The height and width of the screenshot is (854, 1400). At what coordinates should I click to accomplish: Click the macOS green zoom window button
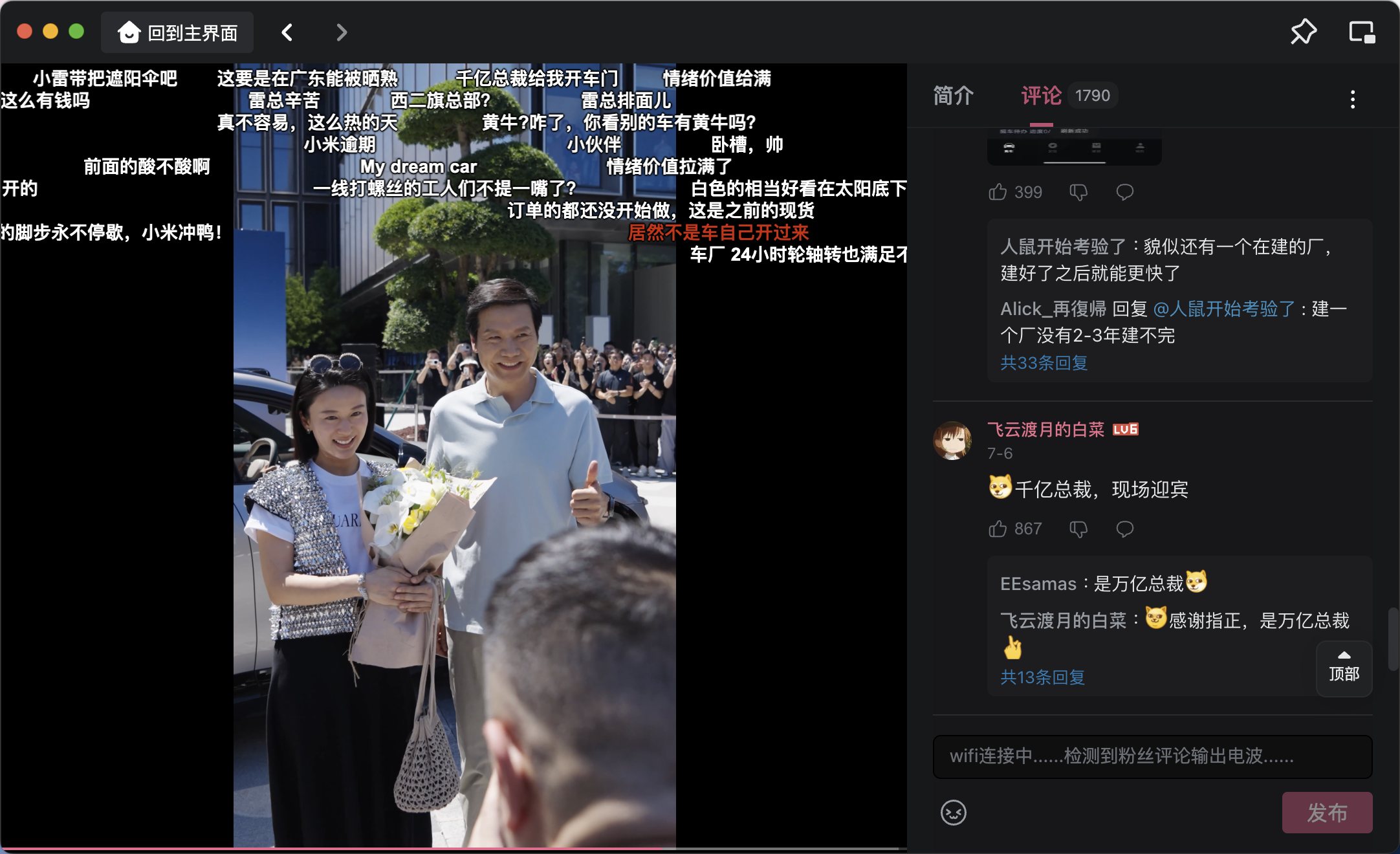76,31
